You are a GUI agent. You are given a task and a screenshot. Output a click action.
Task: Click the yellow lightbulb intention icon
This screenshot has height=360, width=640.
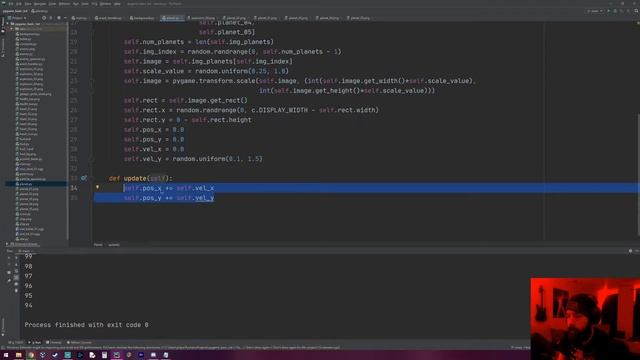click(x=97, y=187)
